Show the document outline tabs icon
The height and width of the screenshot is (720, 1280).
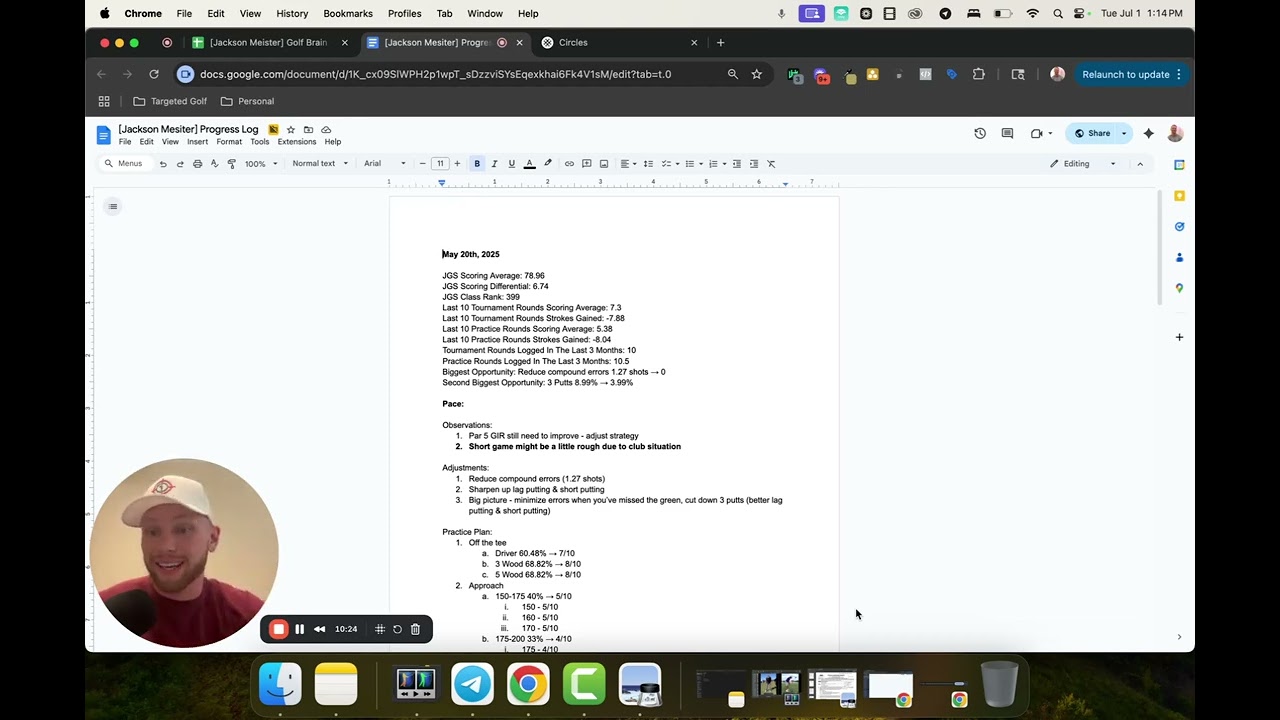click(x=113, y=207)
